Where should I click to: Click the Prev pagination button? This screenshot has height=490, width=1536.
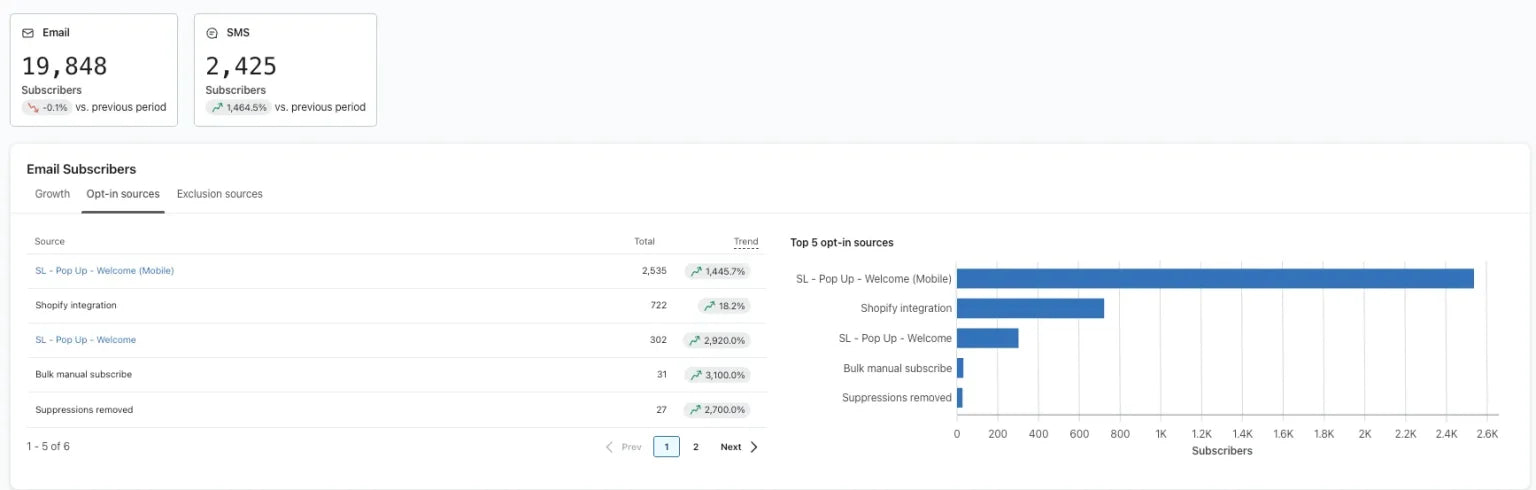pyautogui.click(x=624, y=447)
